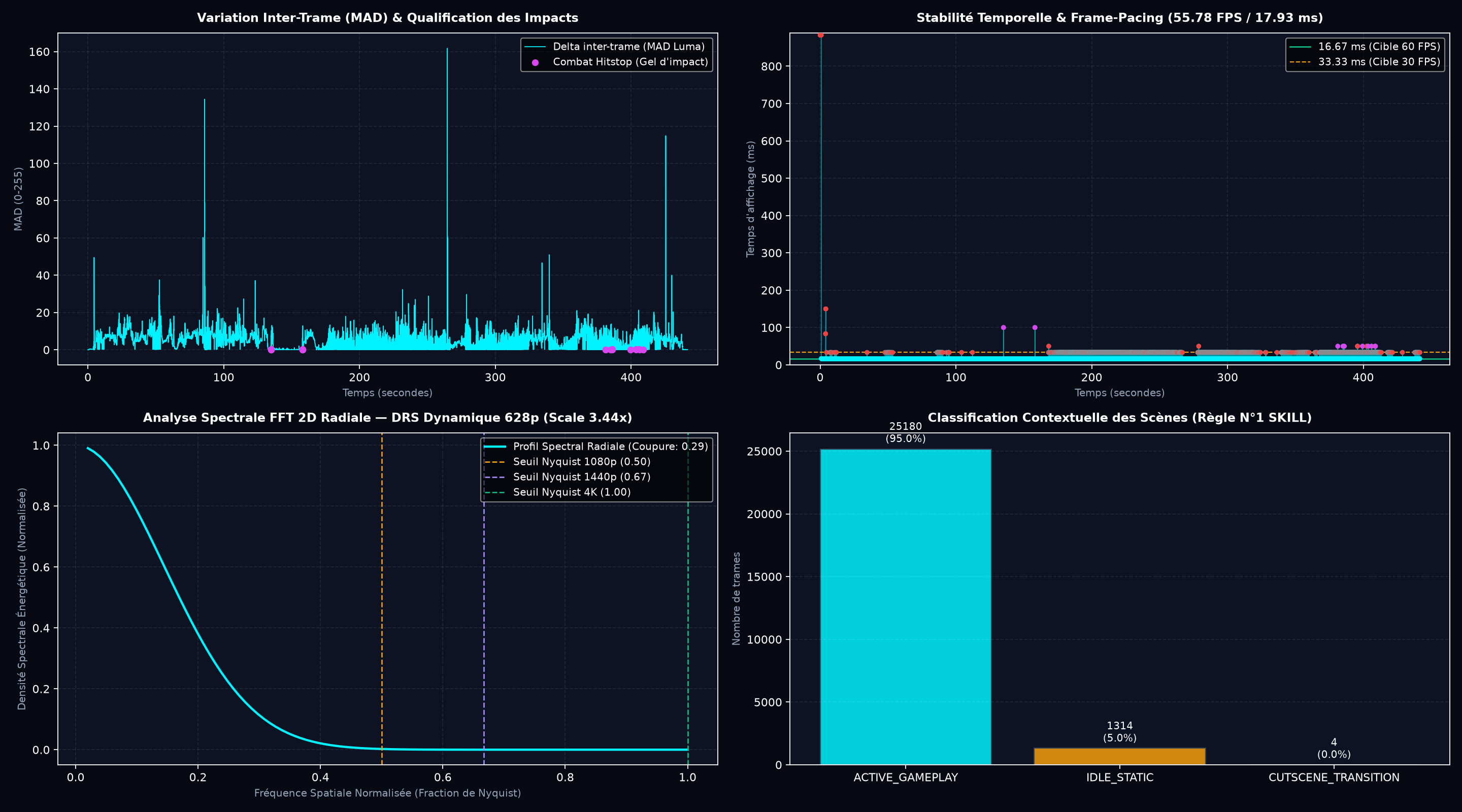The height and width of the screenshot is (812, 1462).
Task: Click the 'Classification Contextuelle des Scènes' title
Action: [1119, 418]
